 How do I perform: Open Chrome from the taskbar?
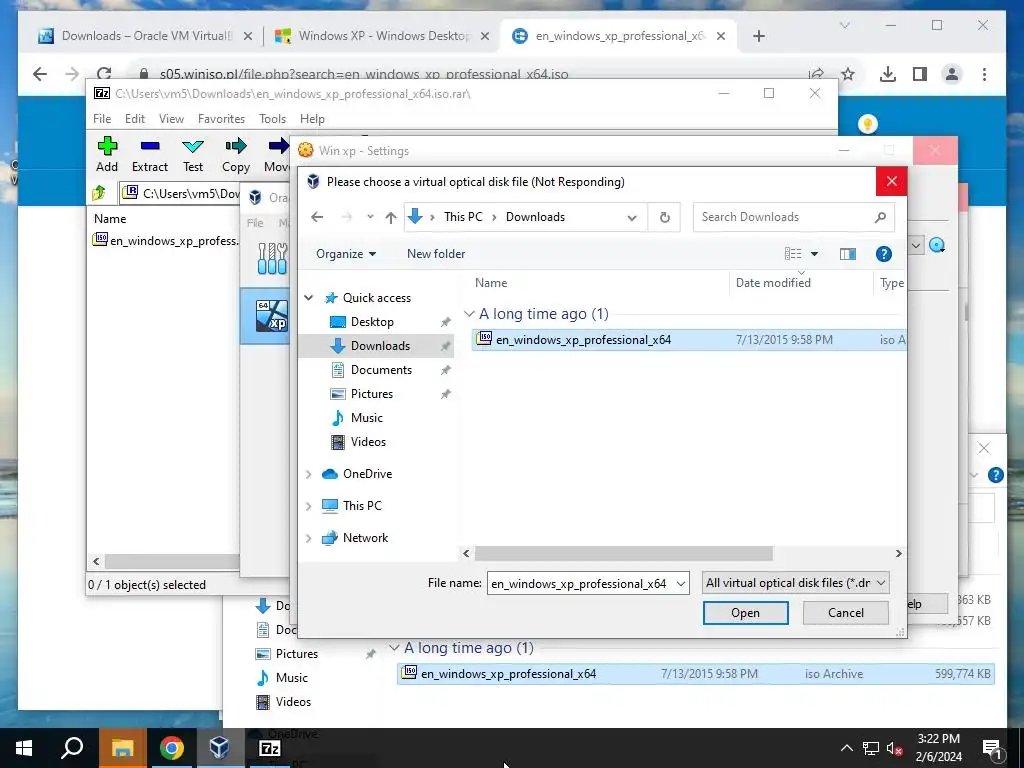[171, 748]
